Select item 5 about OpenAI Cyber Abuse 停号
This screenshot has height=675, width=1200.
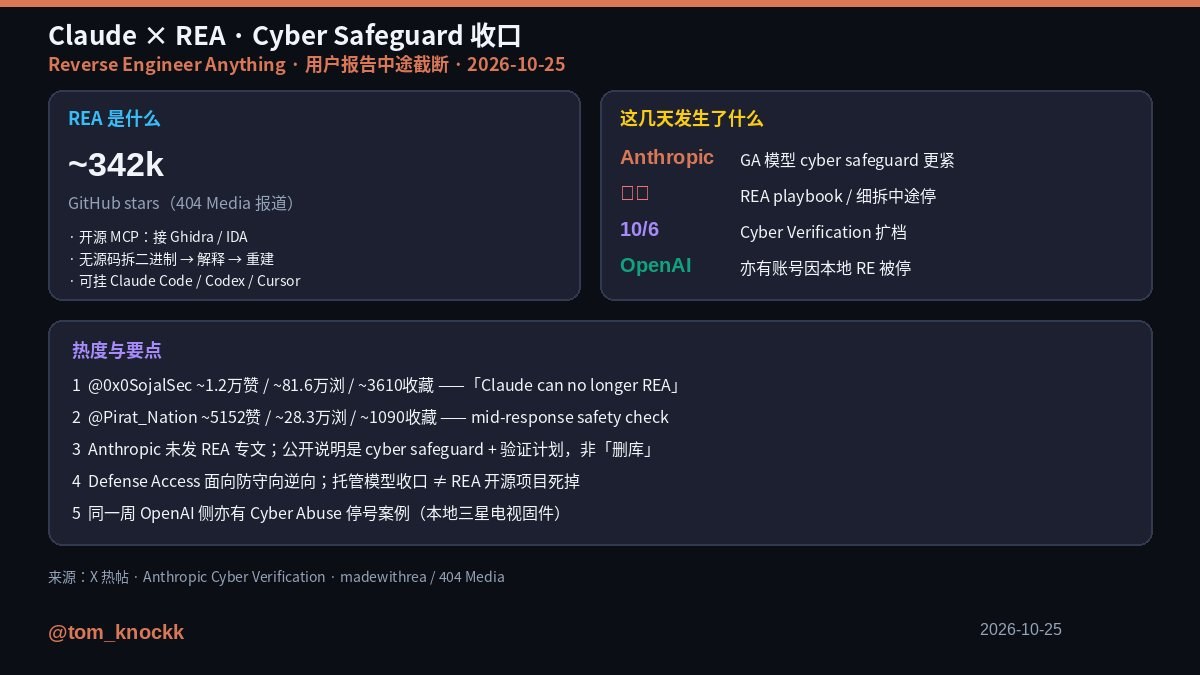(320, 513)
